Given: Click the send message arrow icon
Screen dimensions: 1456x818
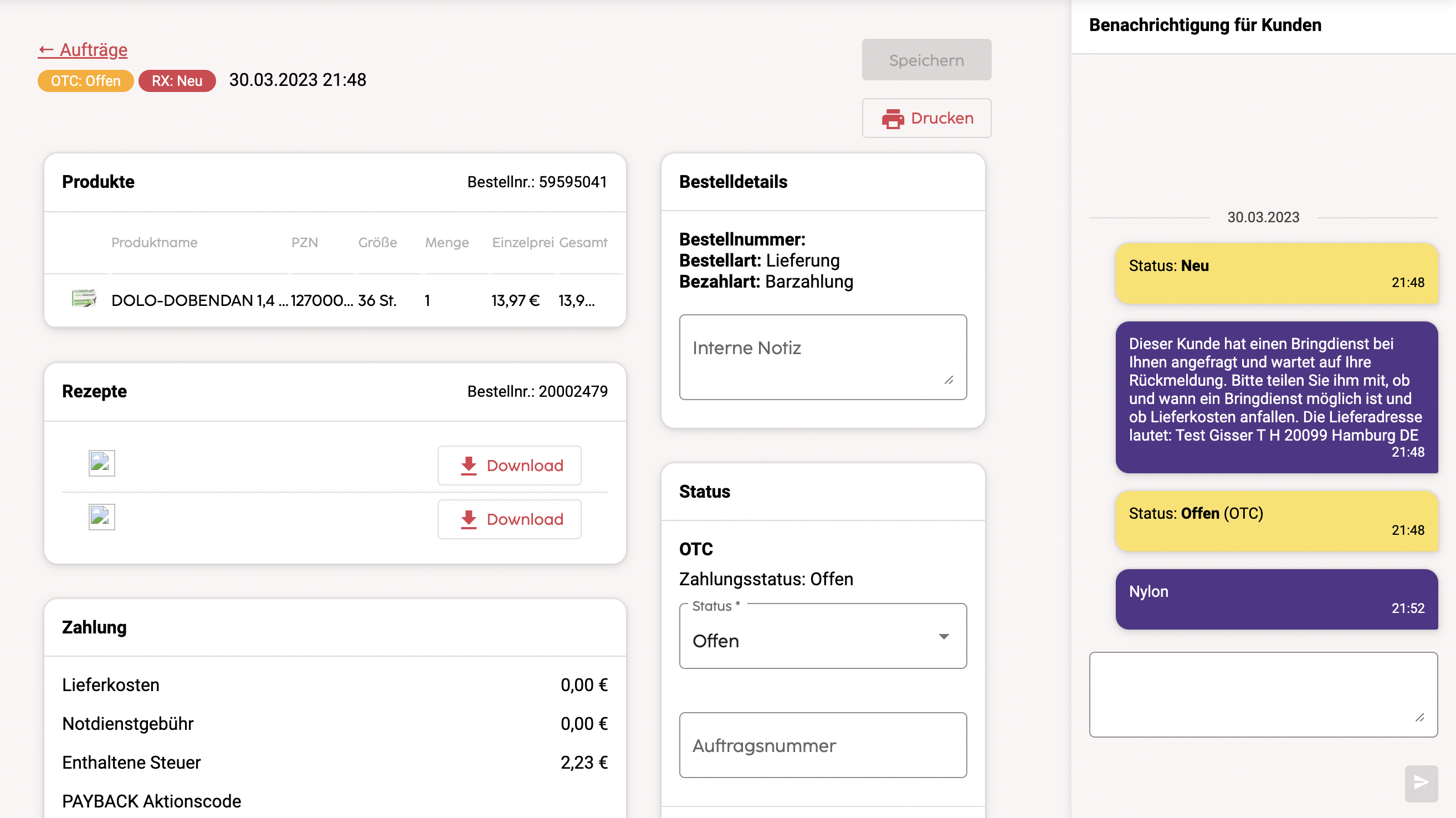Looking at the screenshot, I should pyautogui.click(x=1421, y=783).
